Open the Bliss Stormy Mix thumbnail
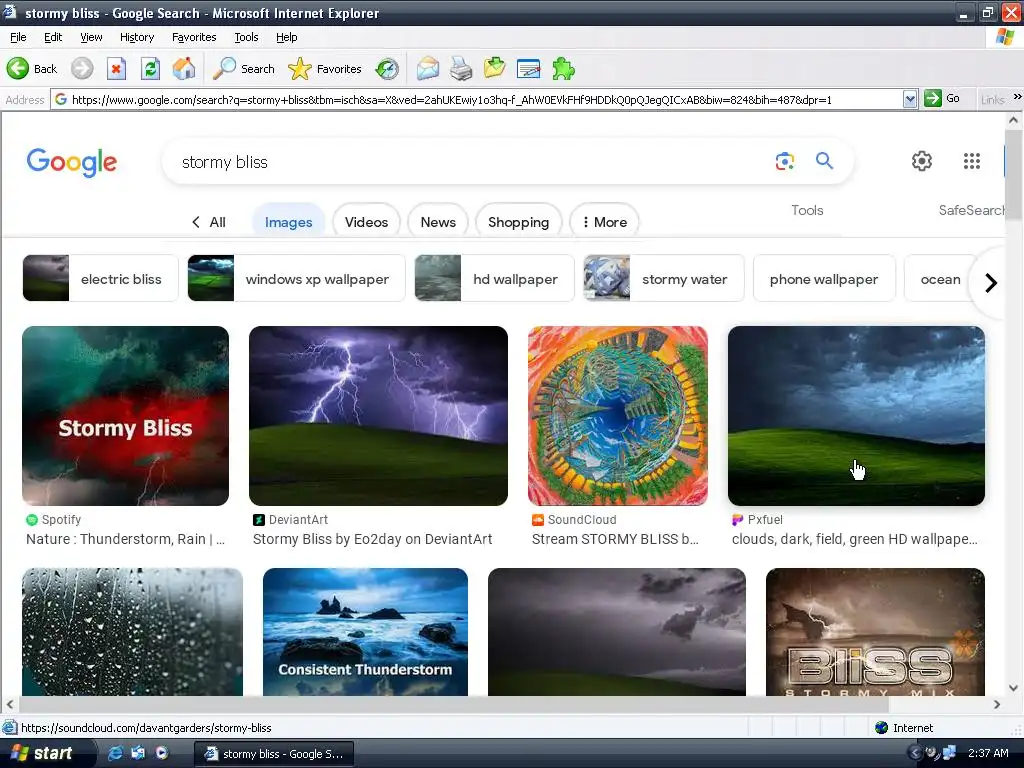Image resolution: width=1024 pixels, height=768 pixels. coord(875,632)
